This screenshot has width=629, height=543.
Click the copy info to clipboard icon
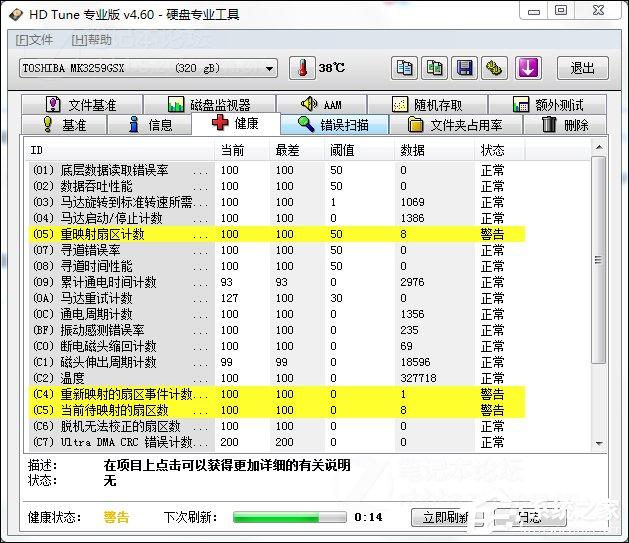click(404, 68)
